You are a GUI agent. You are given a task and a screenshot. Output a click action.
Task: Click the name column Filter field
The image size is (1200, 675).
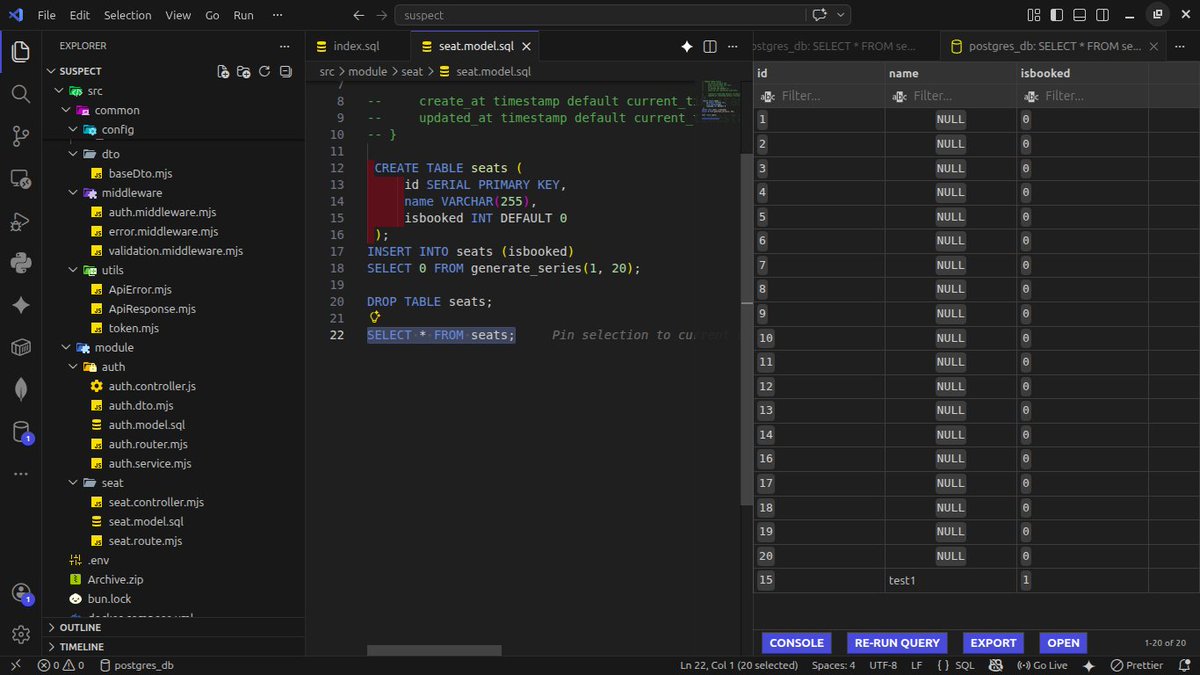(x=951, y=96)
